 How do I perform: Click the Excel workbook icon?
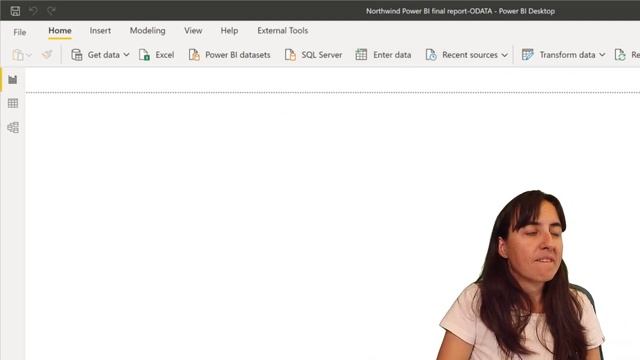[144, 55]
